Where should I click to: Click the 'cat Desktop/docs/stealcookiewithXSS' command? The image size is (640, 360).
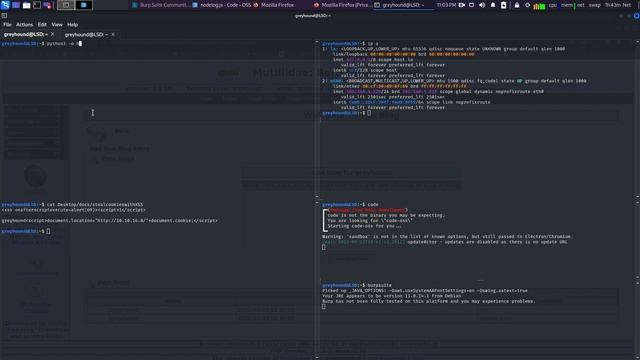click(x=72, y=204)
